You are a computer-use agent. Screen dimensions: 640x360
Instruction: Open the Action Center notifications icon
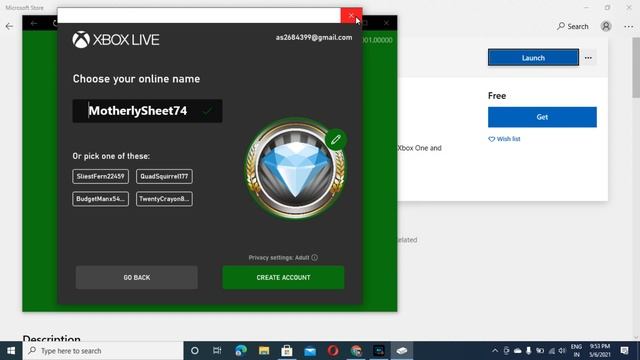coord(624,351)
